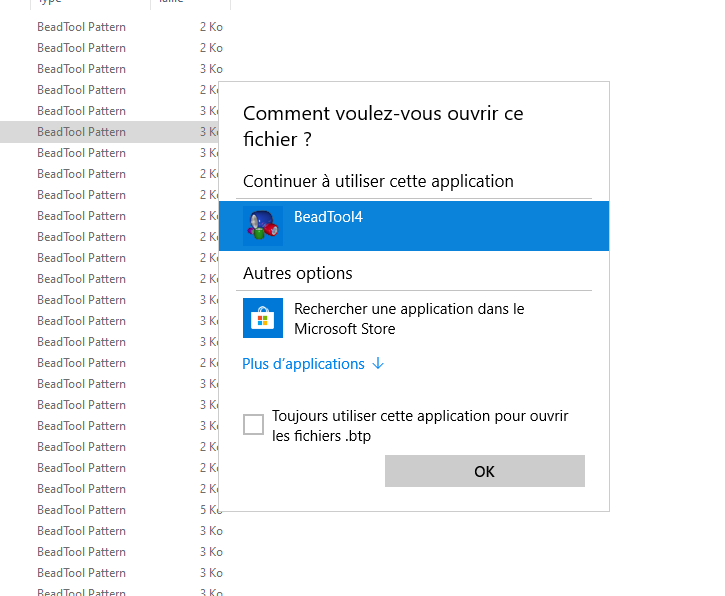This screenshot has height=596, width=725.
Task: Click the always-use .btp files label text
Action: (x=420, y=425)
